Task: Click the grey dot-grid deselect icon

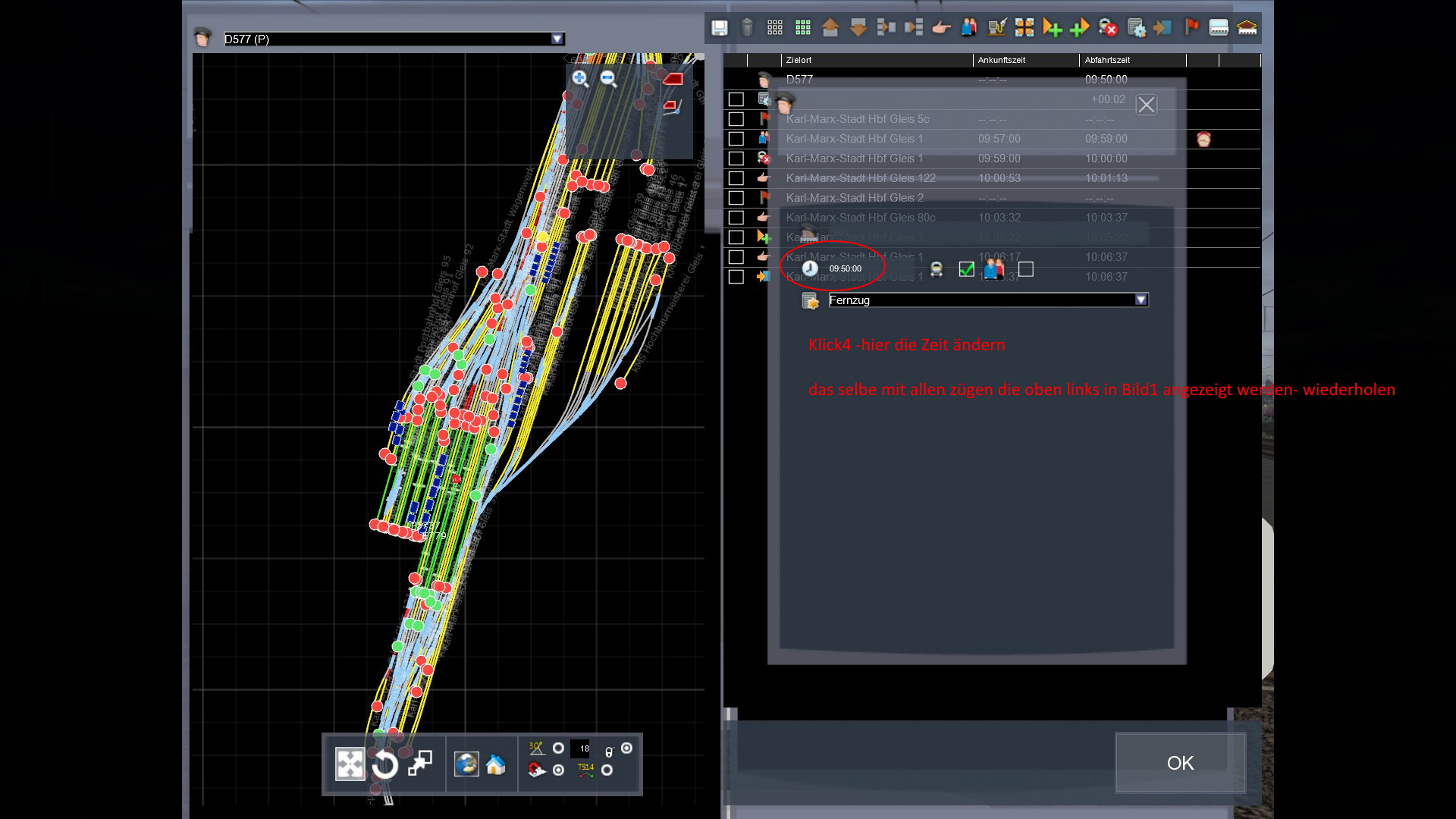Action: coord(775,28)
